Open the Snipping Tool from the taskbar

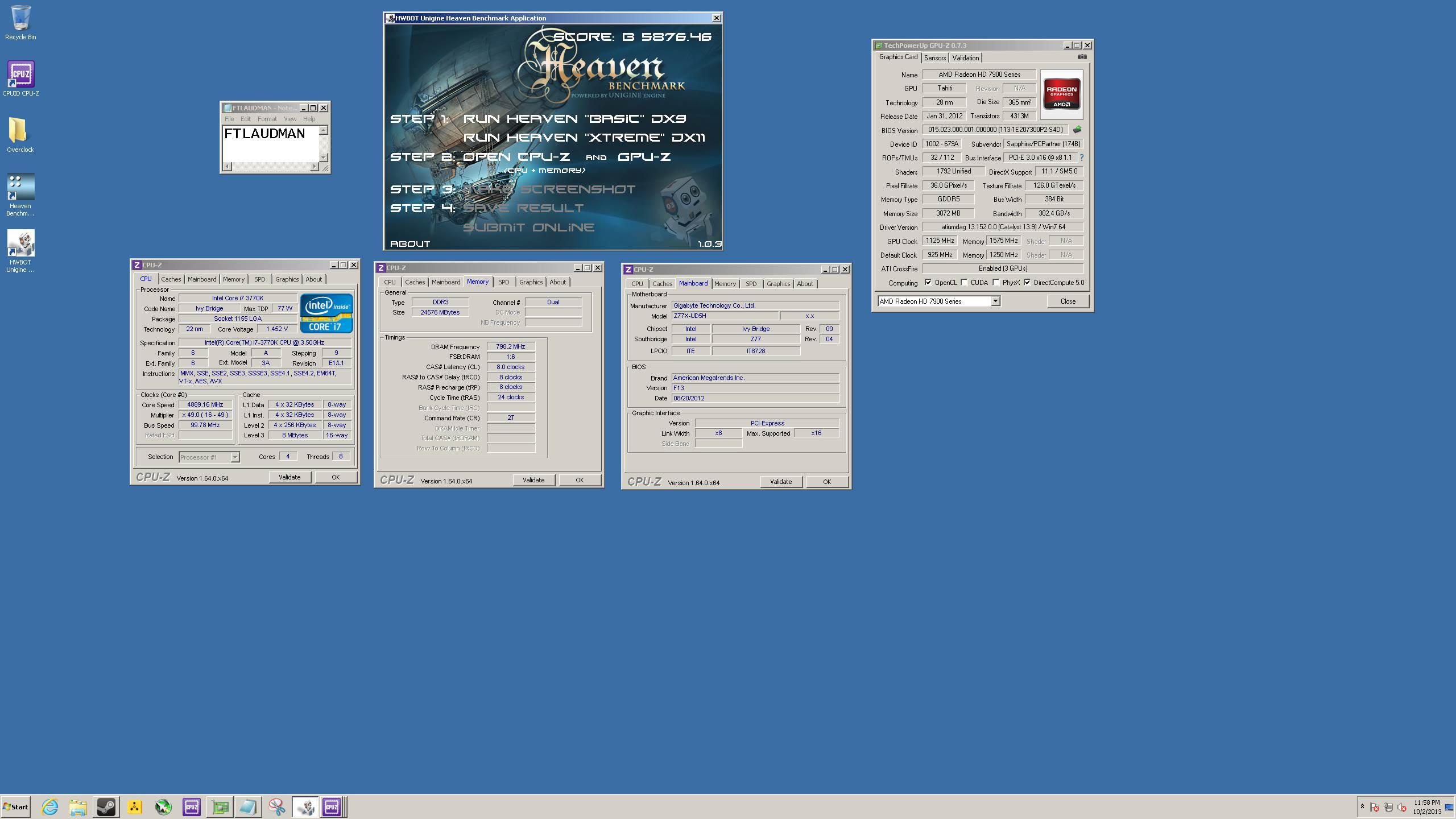[x=277, y=807]
